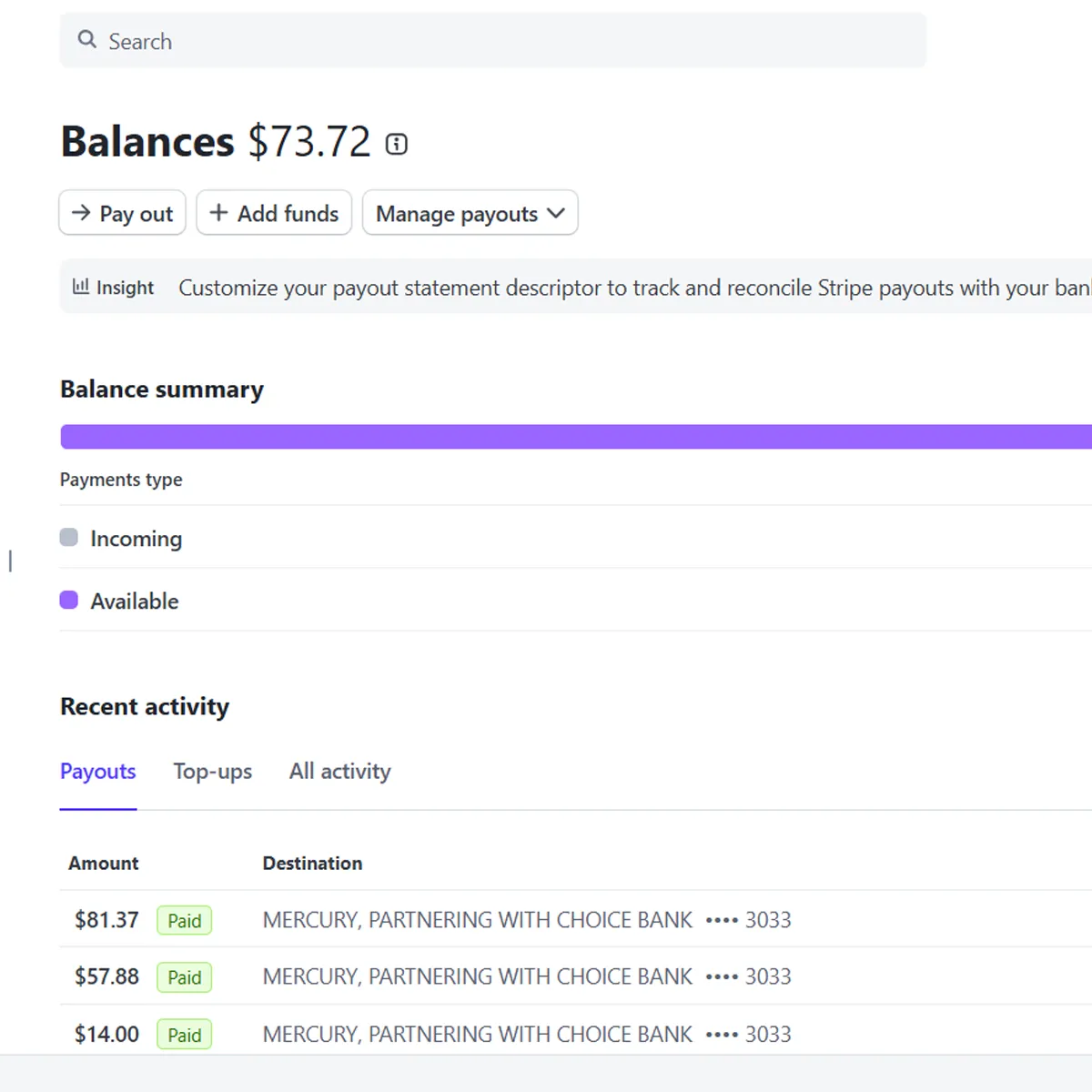Click the Insight bar chart icon
The image size is (1092, 1092).
[x=81, y=287]
